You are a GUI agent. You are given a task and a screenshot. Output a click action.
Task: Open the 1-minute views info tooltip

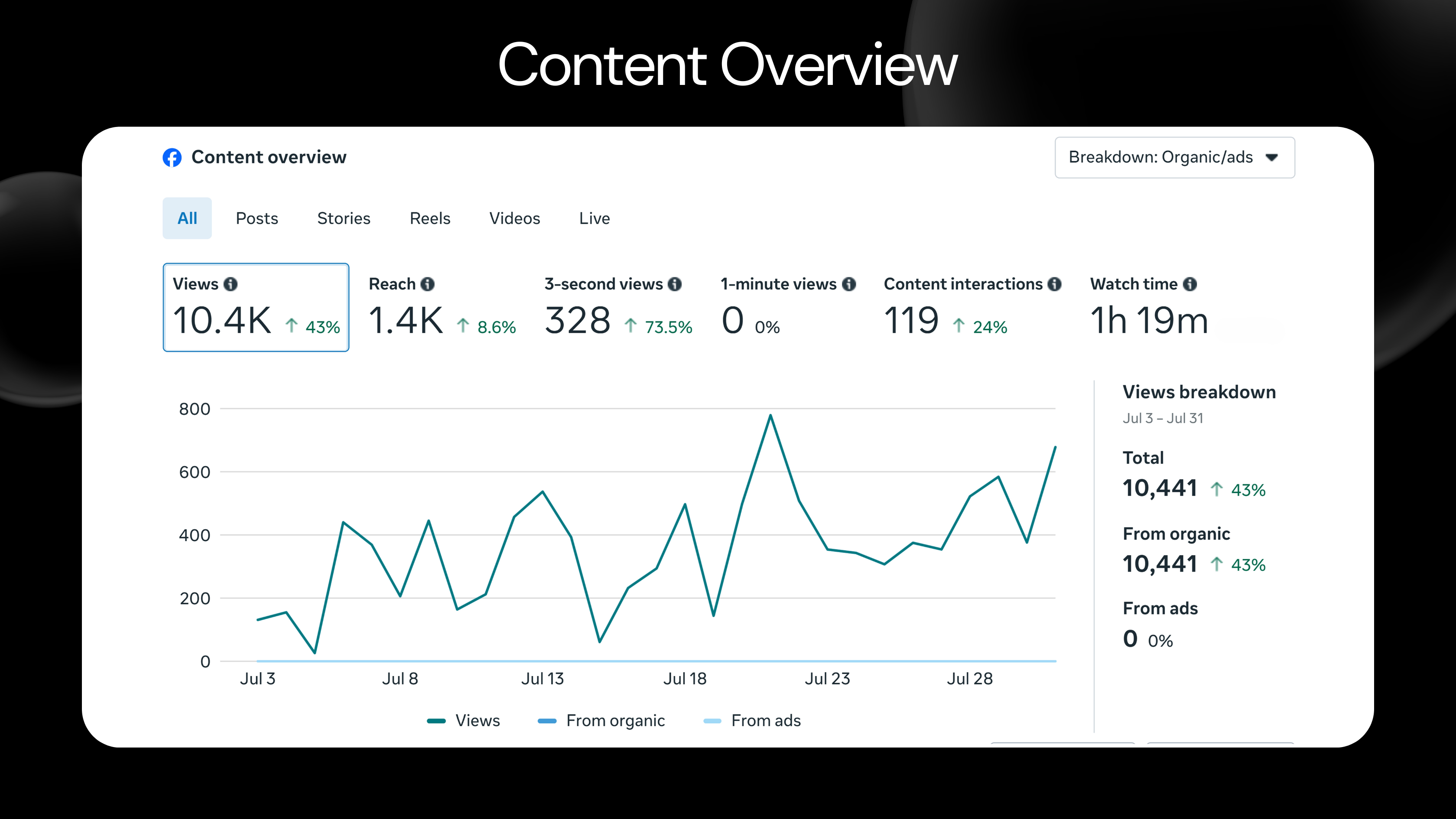coord(849,284)
